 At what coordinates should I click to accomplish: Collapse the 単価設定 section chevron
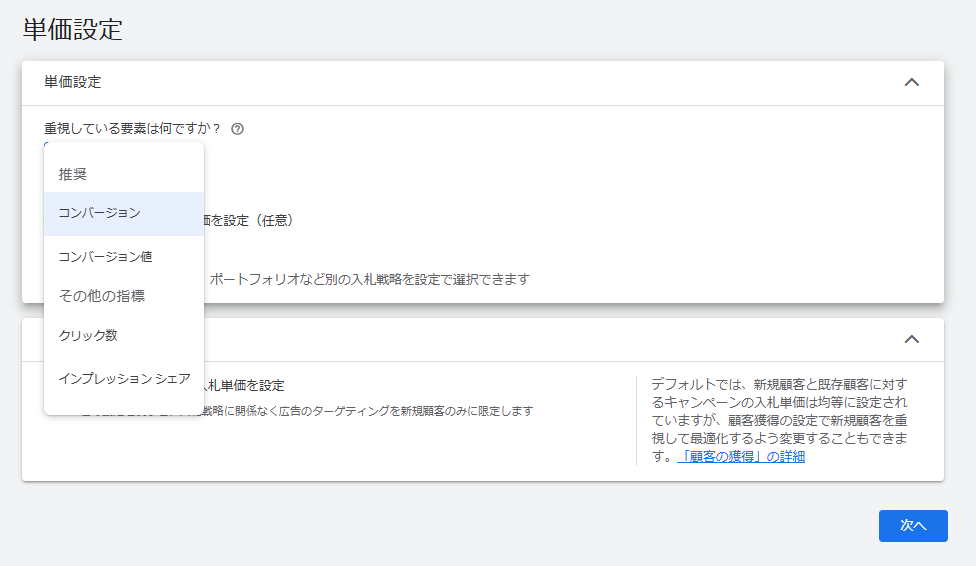[911, 82]
